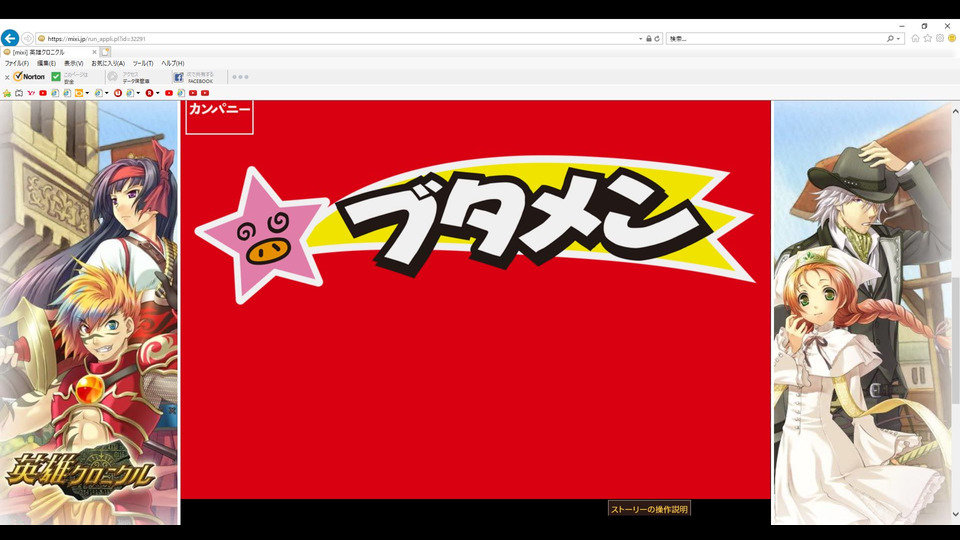Viewport: 960px width, 540px height.
Task: Click the page scrollbar up arrow
Action: (955, 111)
